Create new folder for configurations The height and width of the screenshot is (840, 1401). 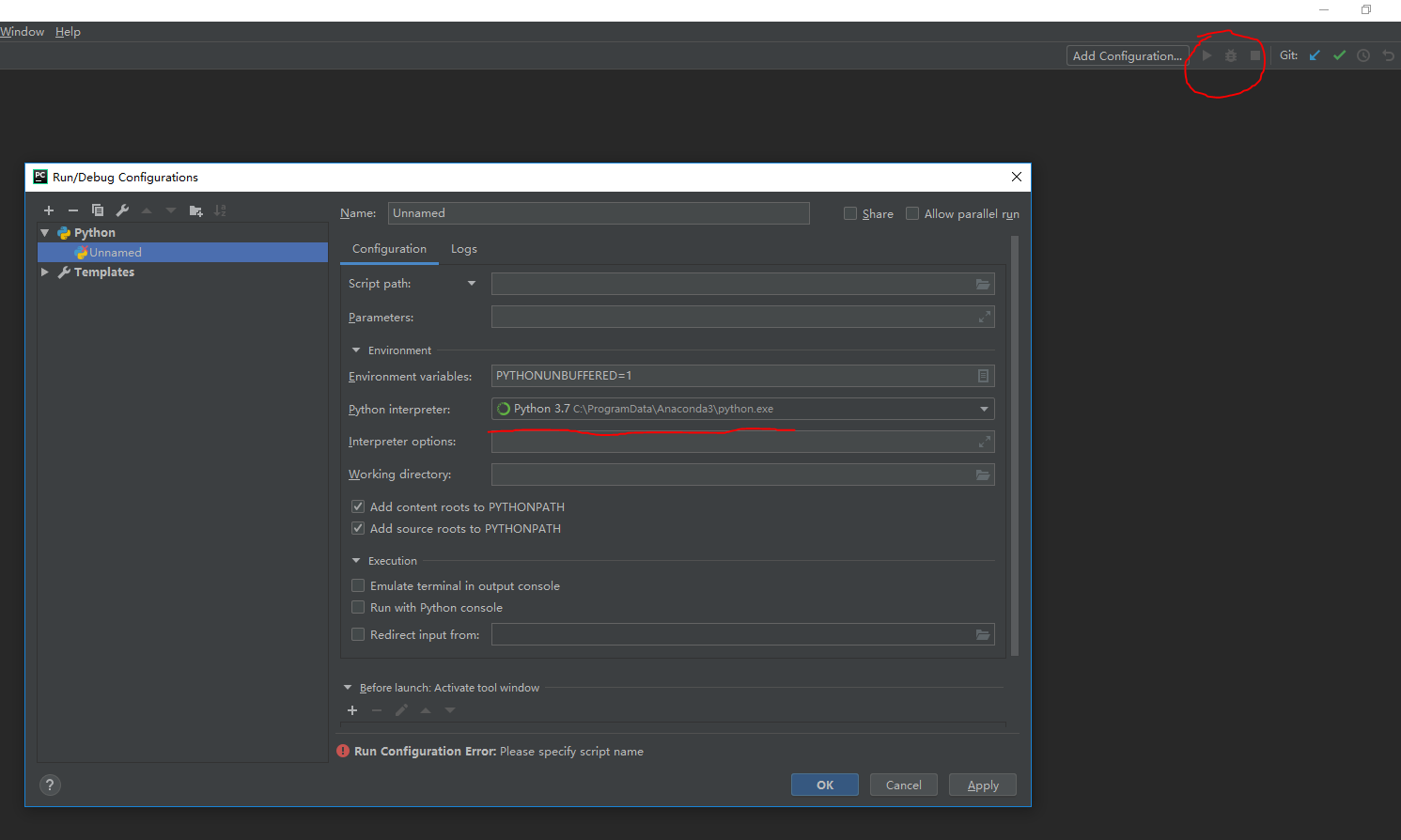pos(195,210)
